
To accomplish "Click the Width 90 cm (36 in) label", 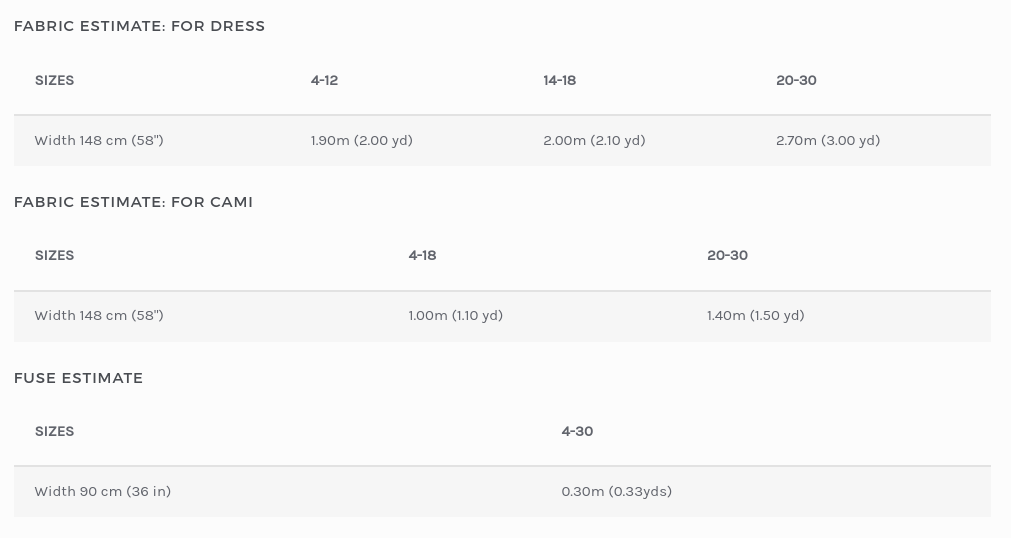I will (x=102, y=491).
